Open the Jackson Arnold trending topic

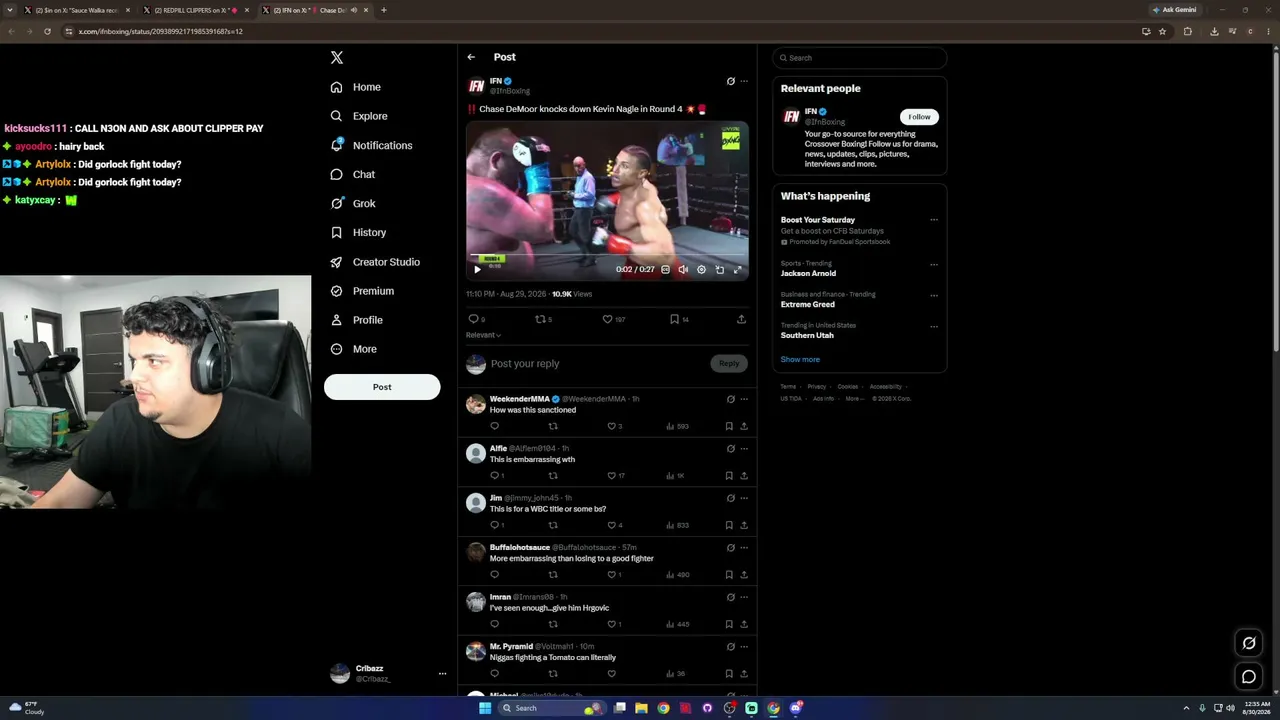click(808, 273)
